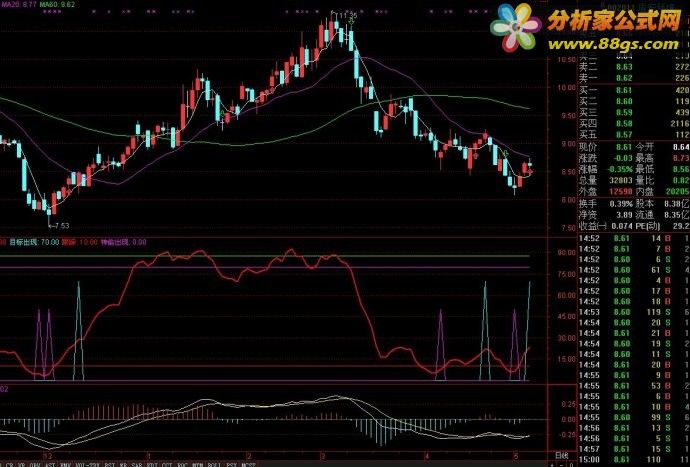Click the 转临出现 0.00 indicator label
The width and height of the screenshot is (690, 467).
(124, 242)
